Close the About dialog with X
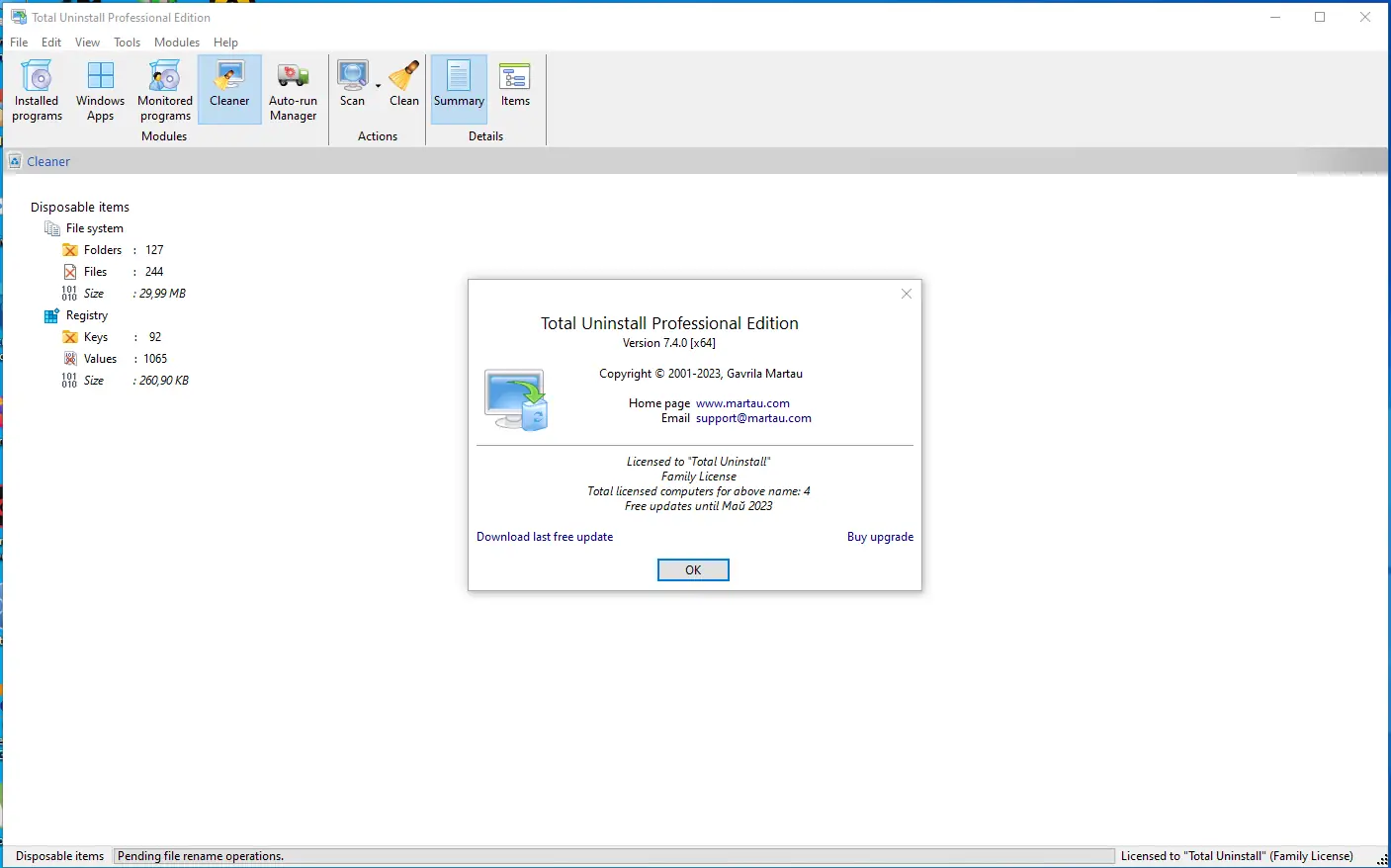 coord(907,294)
